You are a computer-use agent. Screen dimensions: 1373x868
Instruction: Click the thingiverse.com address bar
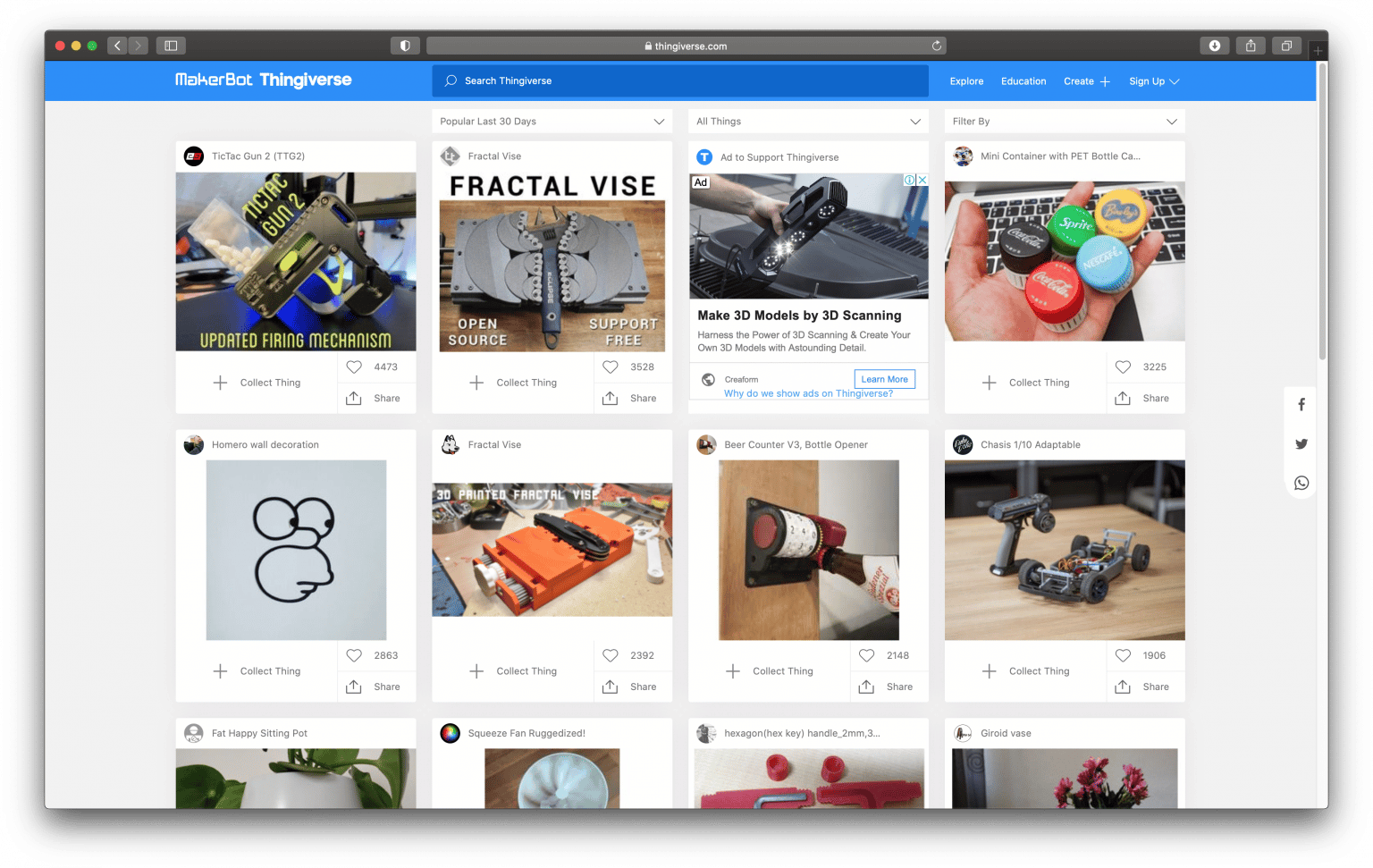tap(686, 46)
